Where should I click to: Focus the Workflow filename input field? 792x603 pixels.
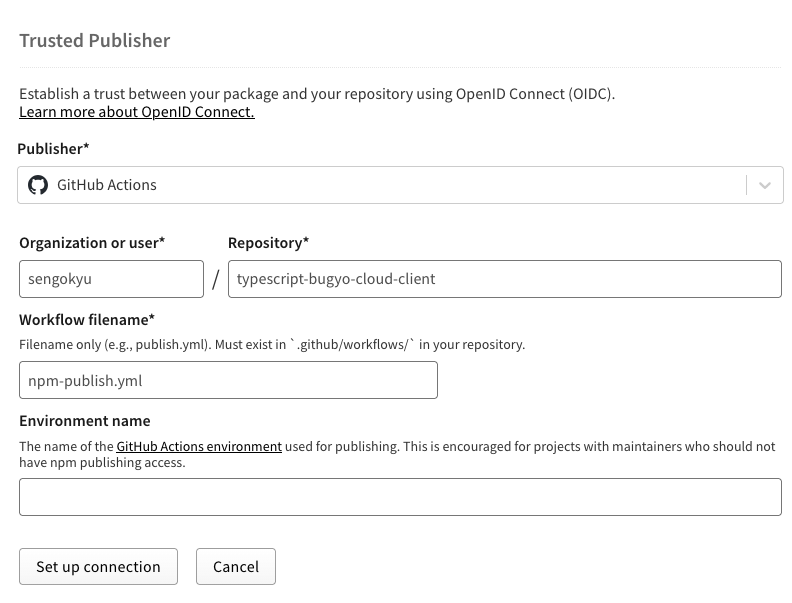coord(228,380)
